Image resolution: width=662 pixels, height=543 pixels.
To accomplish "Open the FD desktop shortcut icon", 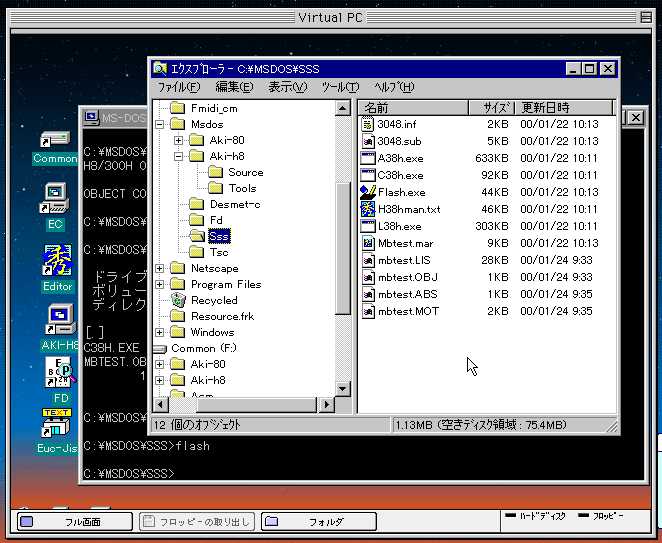I will [60, 373].
